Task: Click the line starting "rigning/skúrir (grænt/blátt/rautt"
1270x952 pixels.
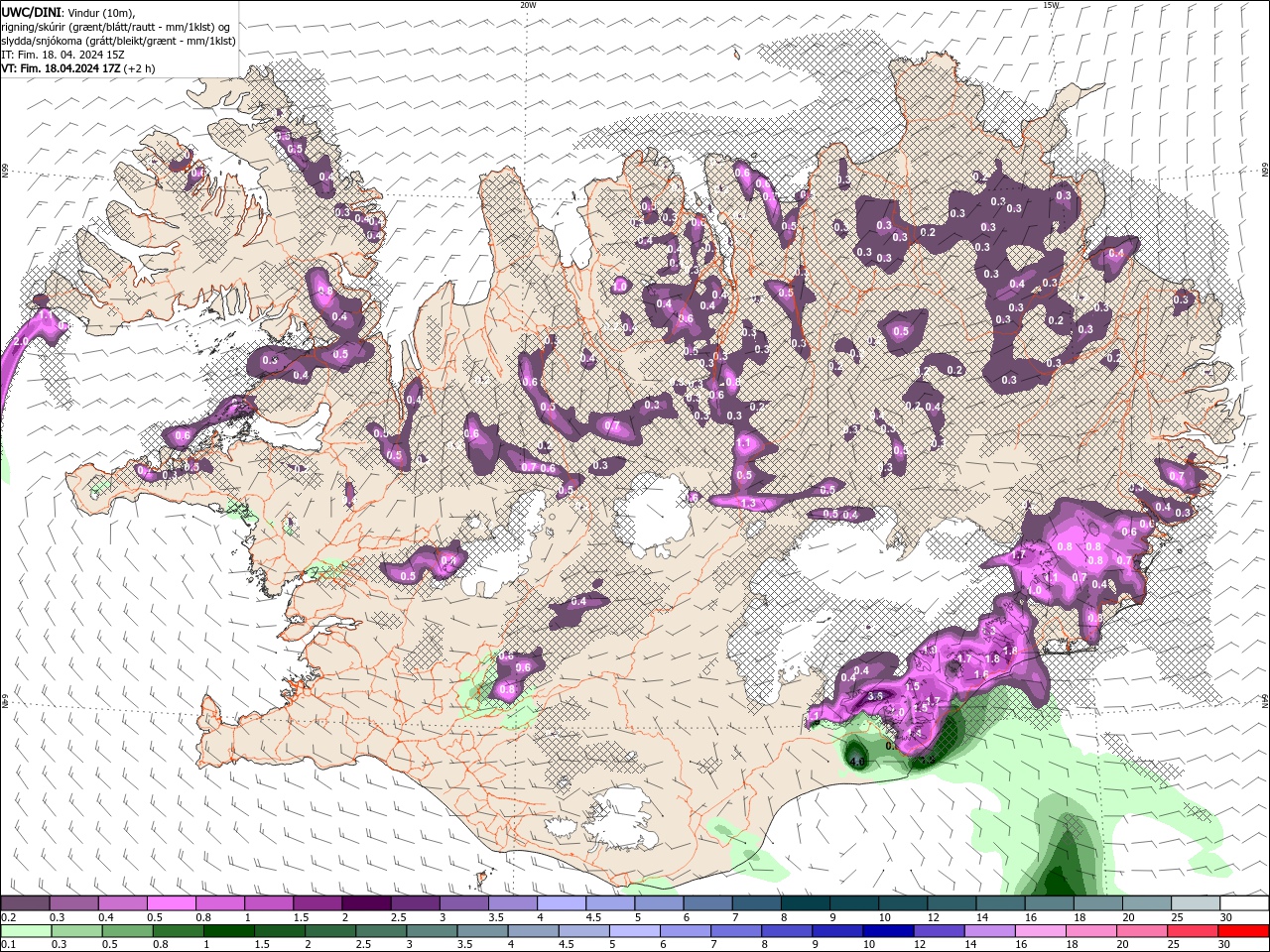Action: coord(116,27)
